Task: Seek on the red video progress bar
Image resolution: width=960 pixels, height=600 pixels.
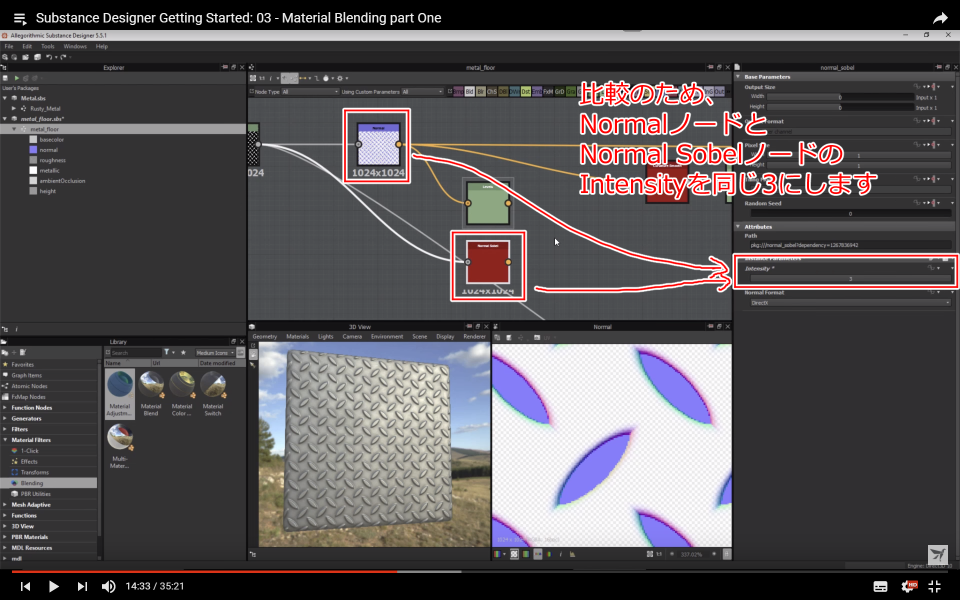Action: pos(205,571)
